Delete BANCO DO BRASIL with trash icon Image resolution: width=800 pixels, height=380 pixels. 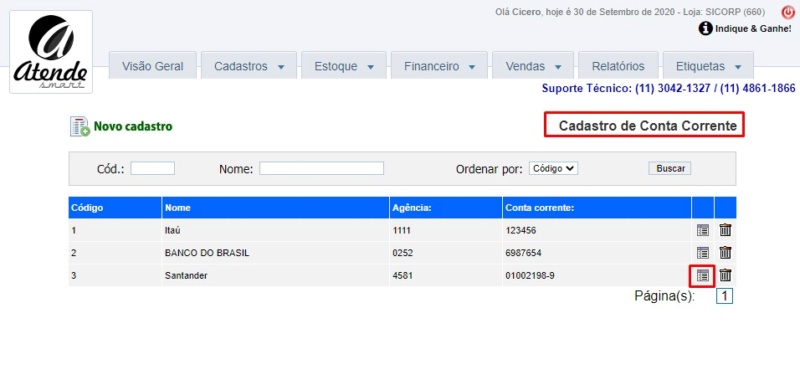pyautogui.click(x=725, y=252)
